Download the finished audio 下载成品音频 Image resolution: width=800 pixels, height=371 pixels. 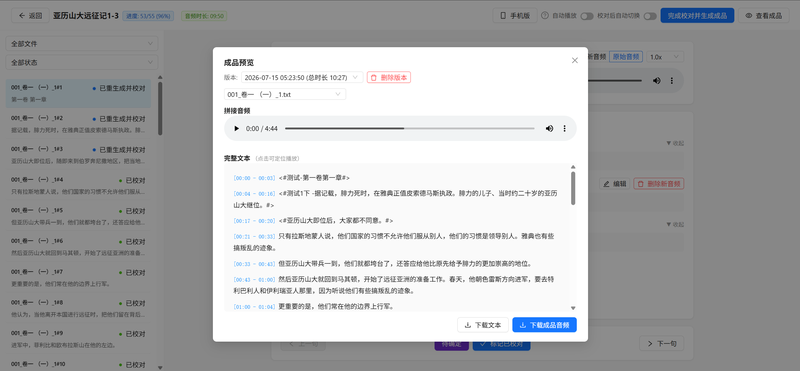click(x=544, y=325)
